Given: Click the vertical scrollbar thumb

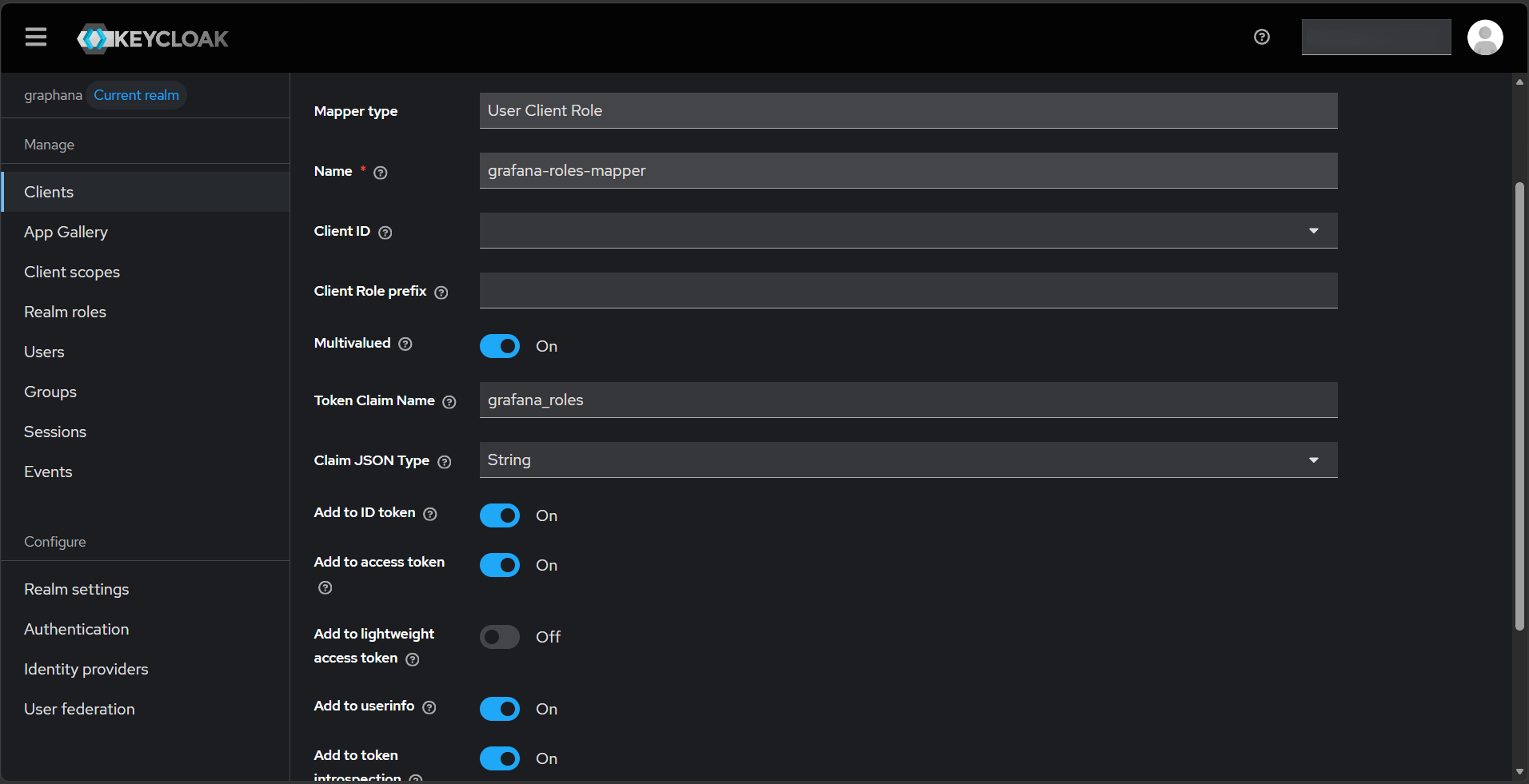Looking at the screenshot, I should pyautogui.click(x=1519, y=406).
